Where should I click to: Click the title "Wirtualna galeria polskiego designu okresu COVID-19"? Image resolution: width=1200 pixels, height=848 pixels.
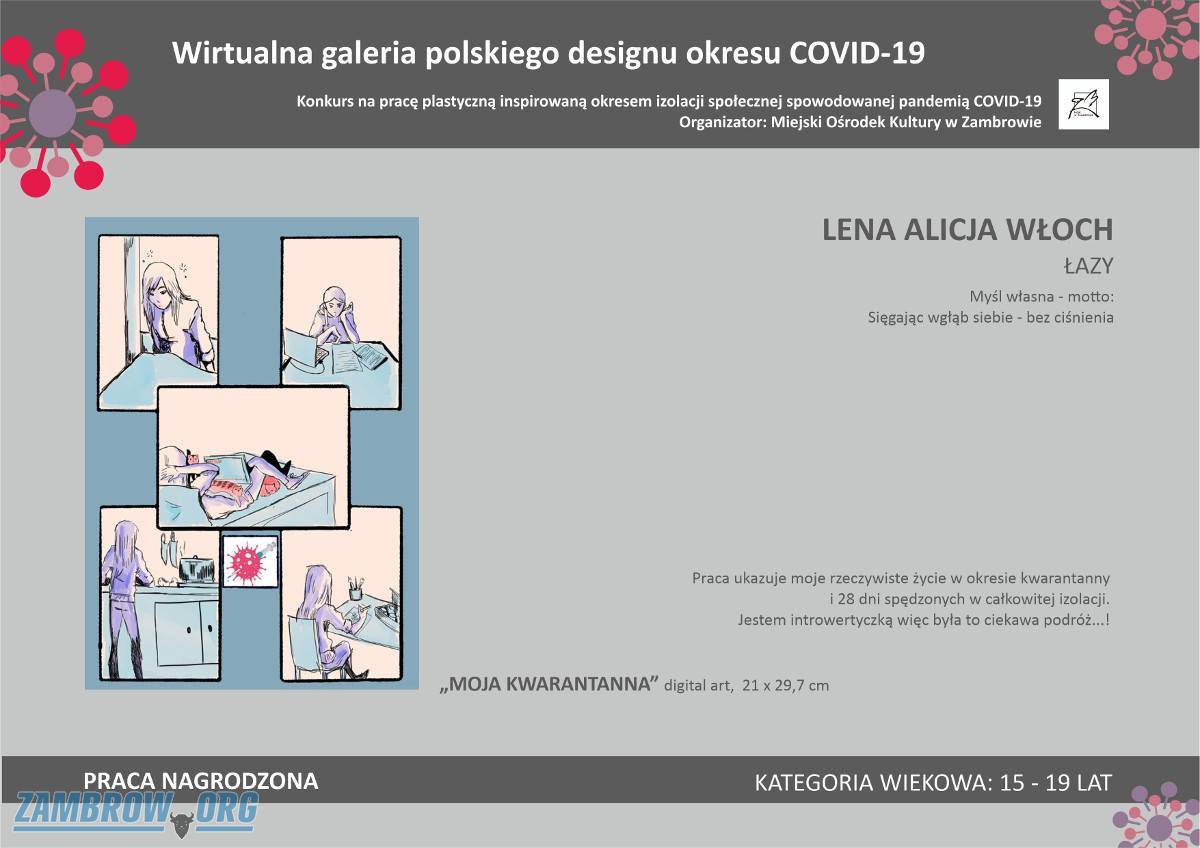(548, 53)
